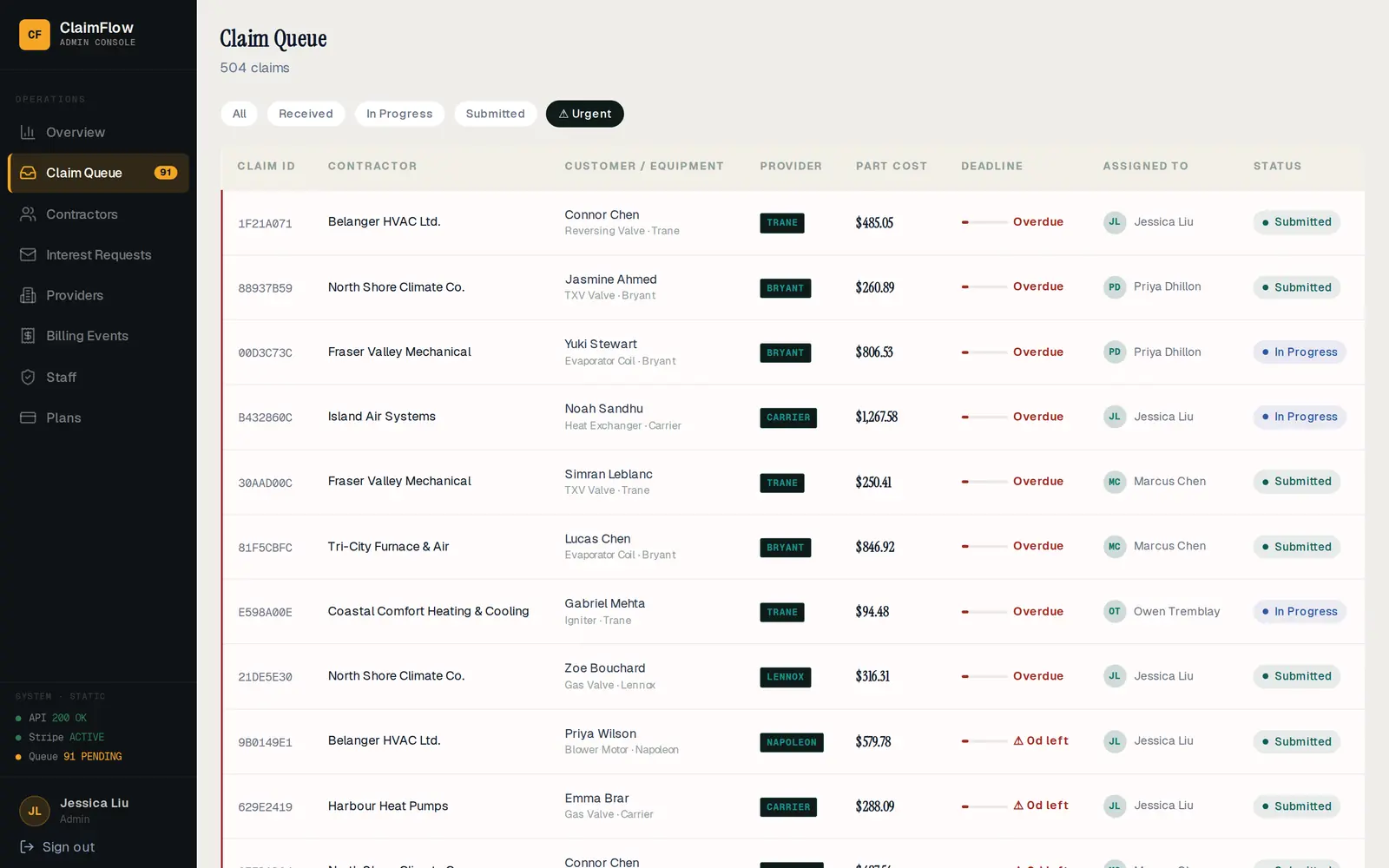
Task: Click the Sign out link
Action: click(69, 847)
